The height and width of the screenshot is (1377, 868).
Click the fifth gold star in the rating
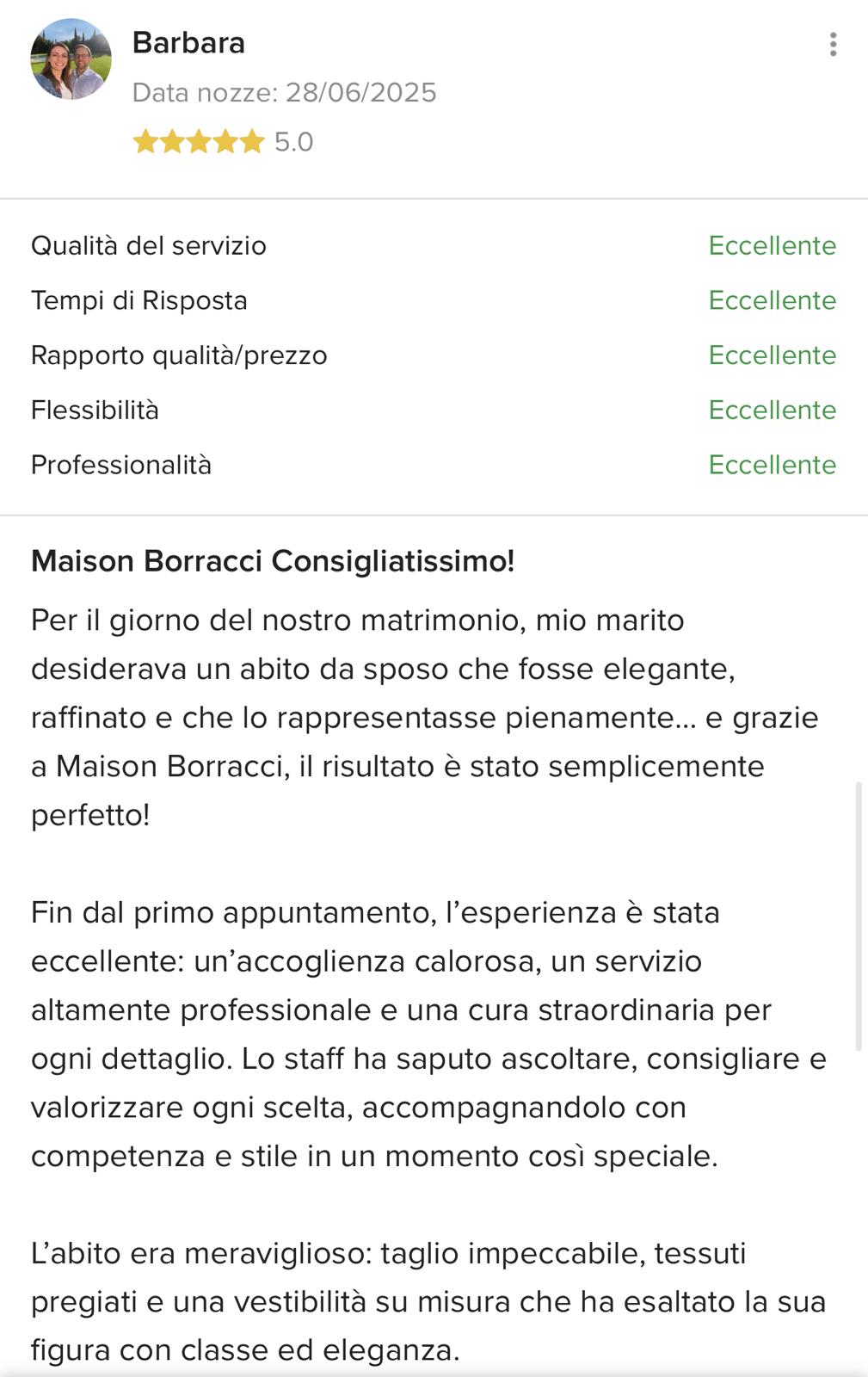pos(252,141)
